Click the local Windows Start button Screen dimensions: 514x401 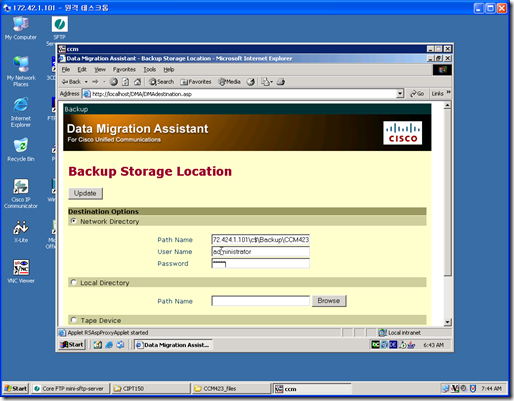point(16,389)
